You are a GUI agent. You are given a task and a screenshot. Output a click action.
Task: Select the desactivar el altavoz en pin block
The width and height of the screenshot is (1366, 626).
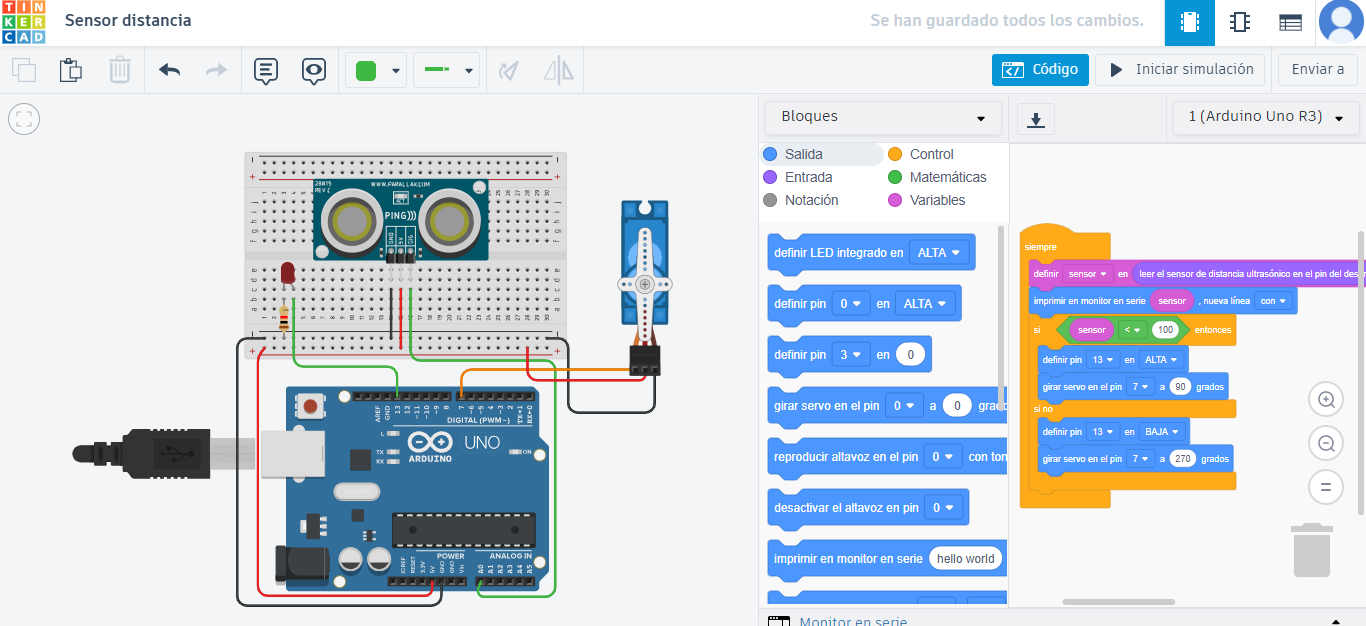(x=867, y=507)
